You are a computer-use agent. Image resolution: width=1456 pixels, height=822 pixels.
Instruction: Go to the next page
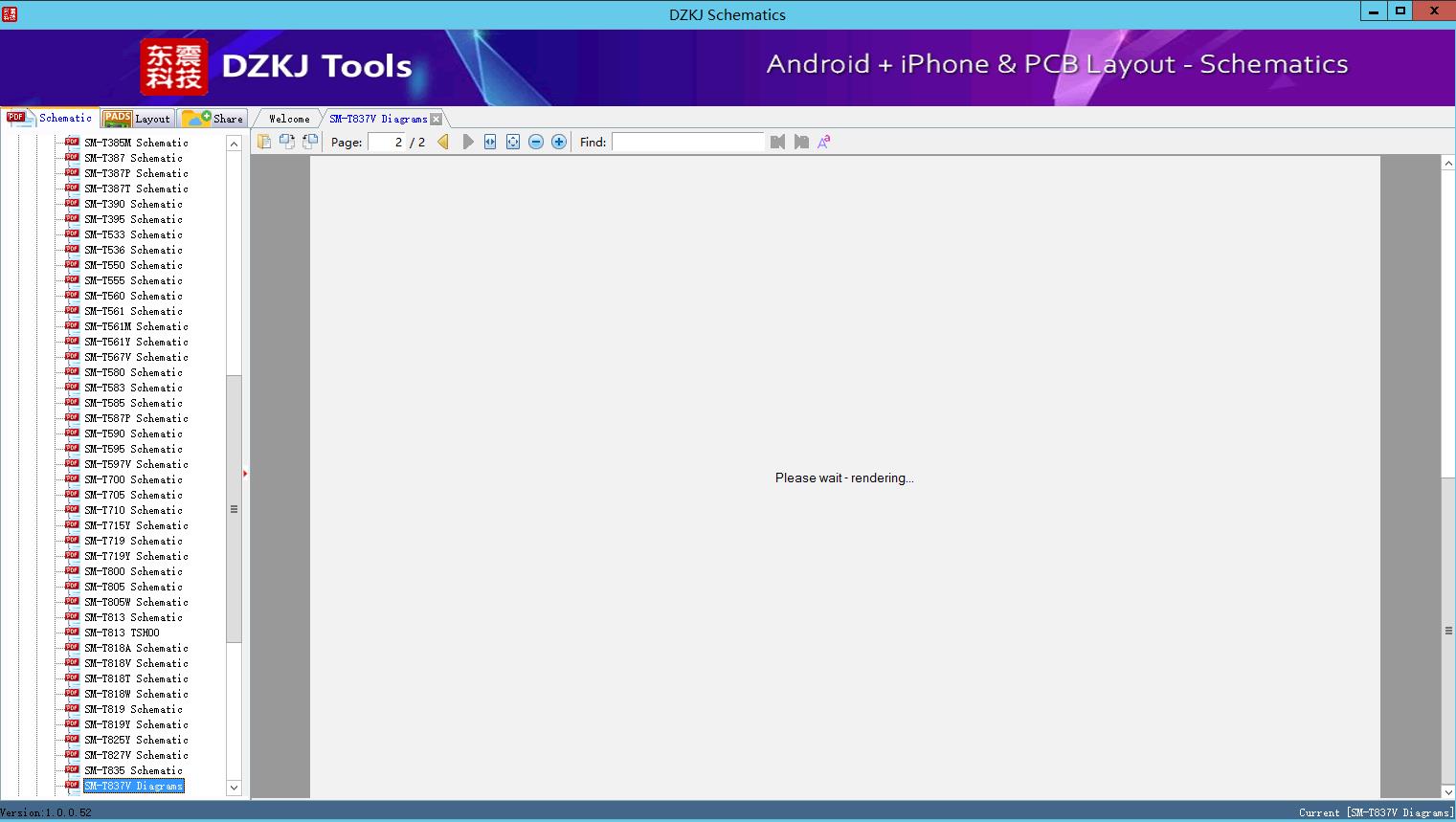(x=467, y=142)
